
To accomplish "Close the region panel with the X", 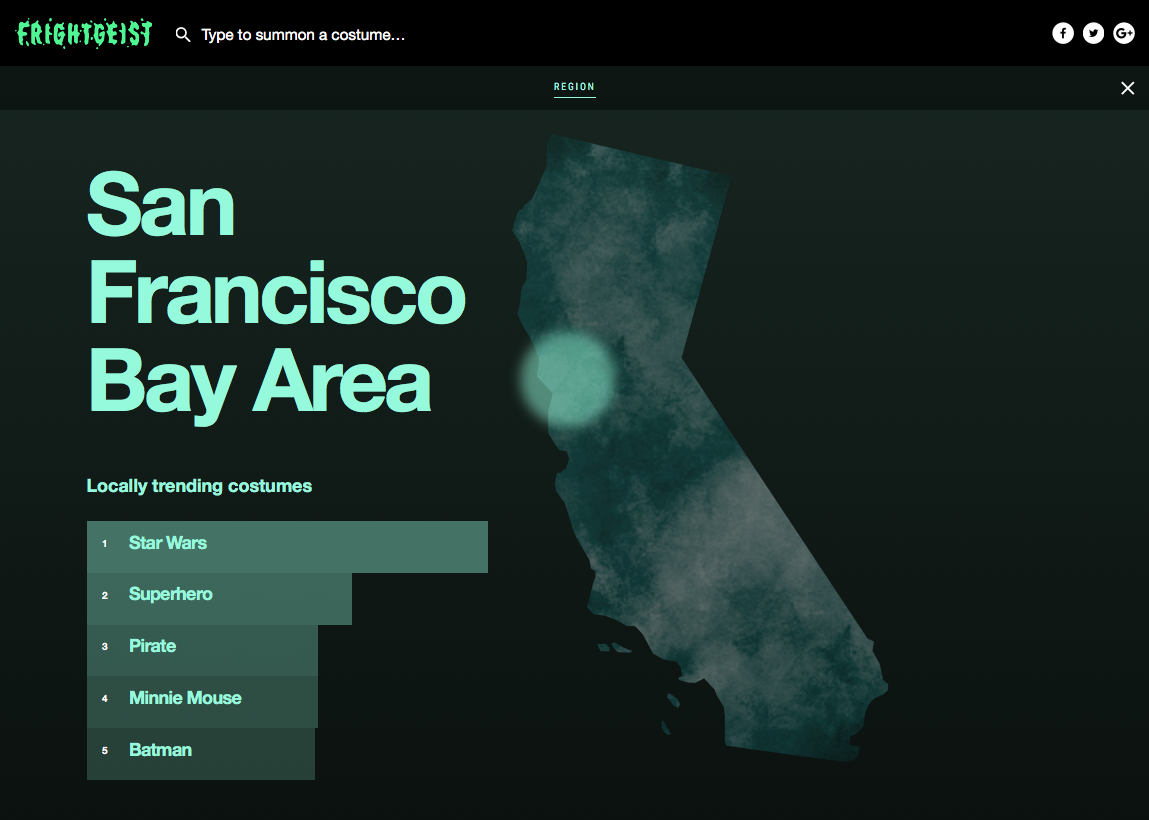I will pyautogui.click(x=1127, y=88).
